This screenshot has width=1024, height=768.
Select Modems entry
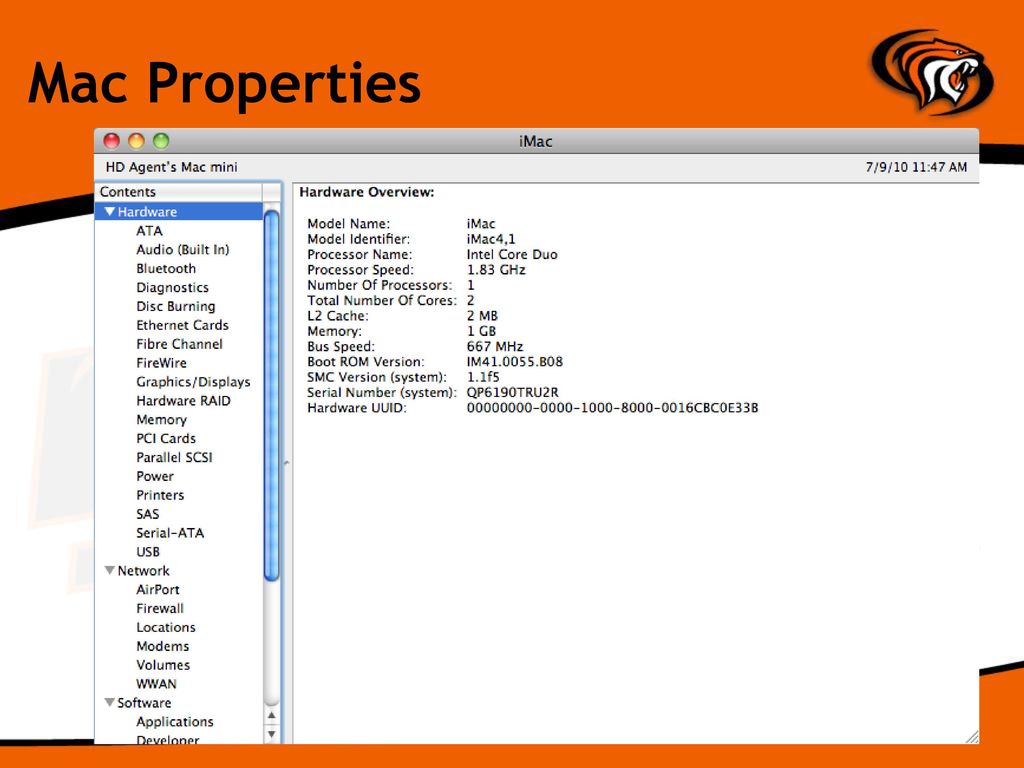163,647
